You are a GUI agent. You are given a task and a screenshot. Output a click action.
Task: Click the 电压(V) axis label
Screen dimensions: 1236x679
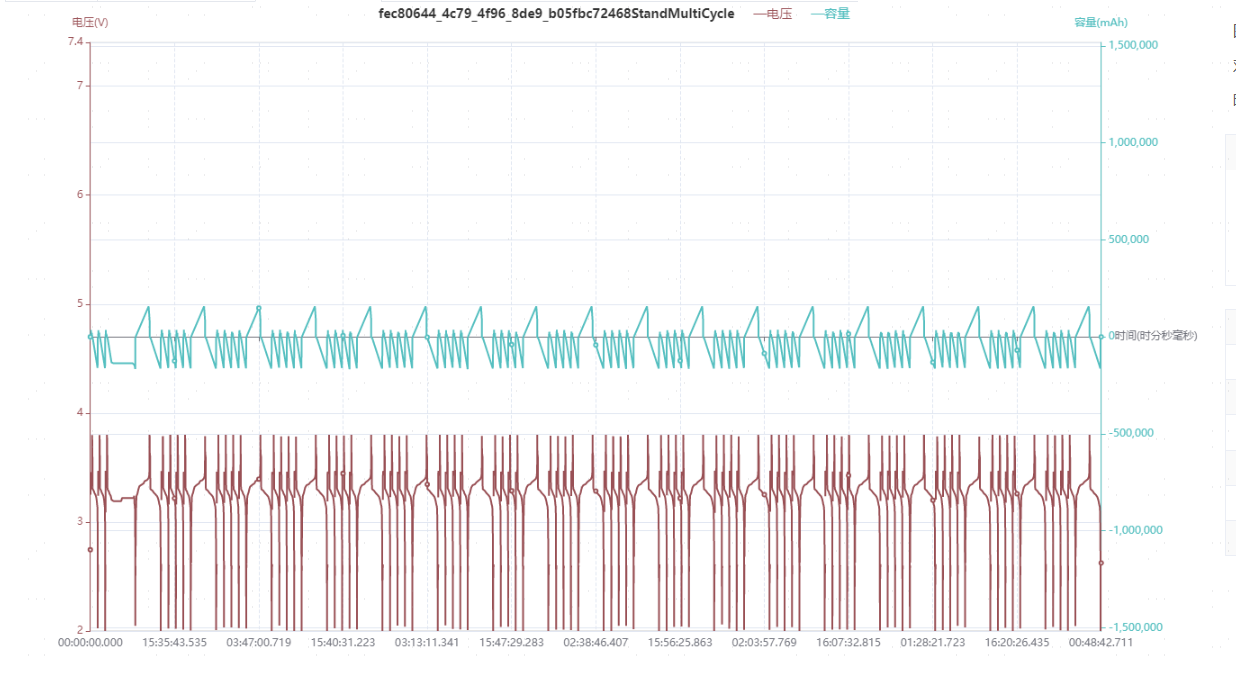coord(90,22)
